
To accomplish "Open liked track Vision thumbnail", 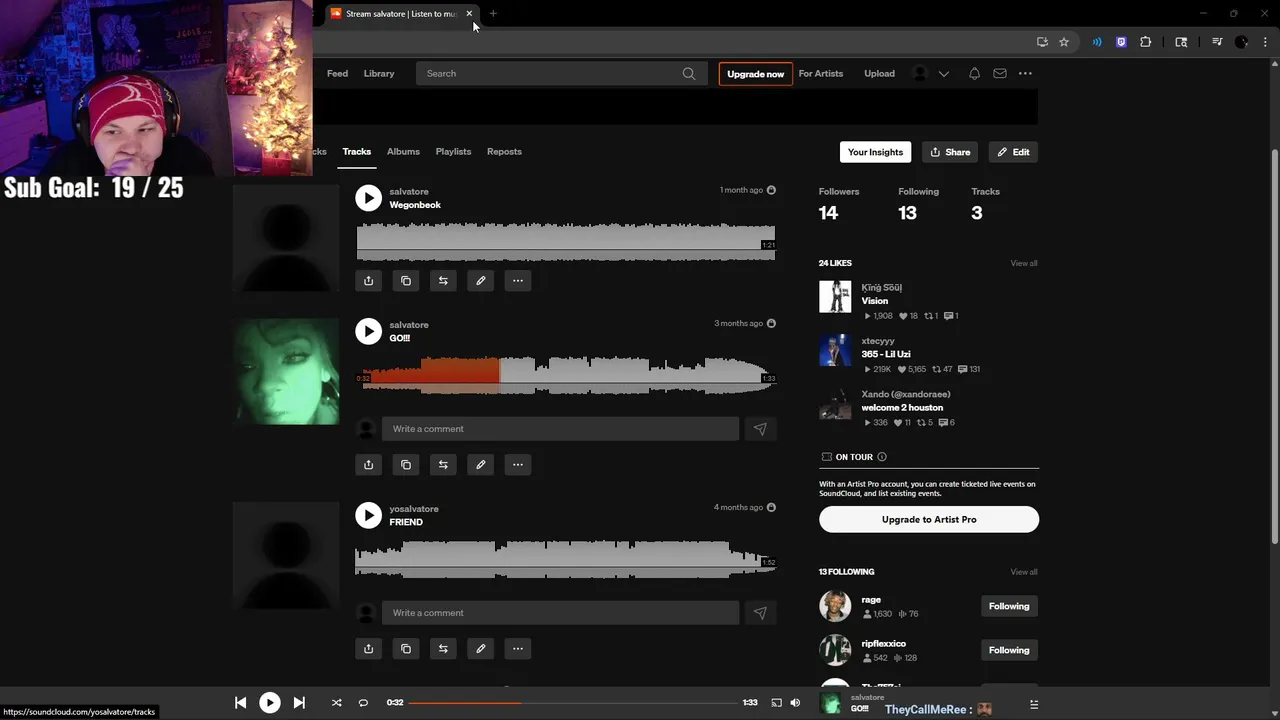I will pos(835,297).
